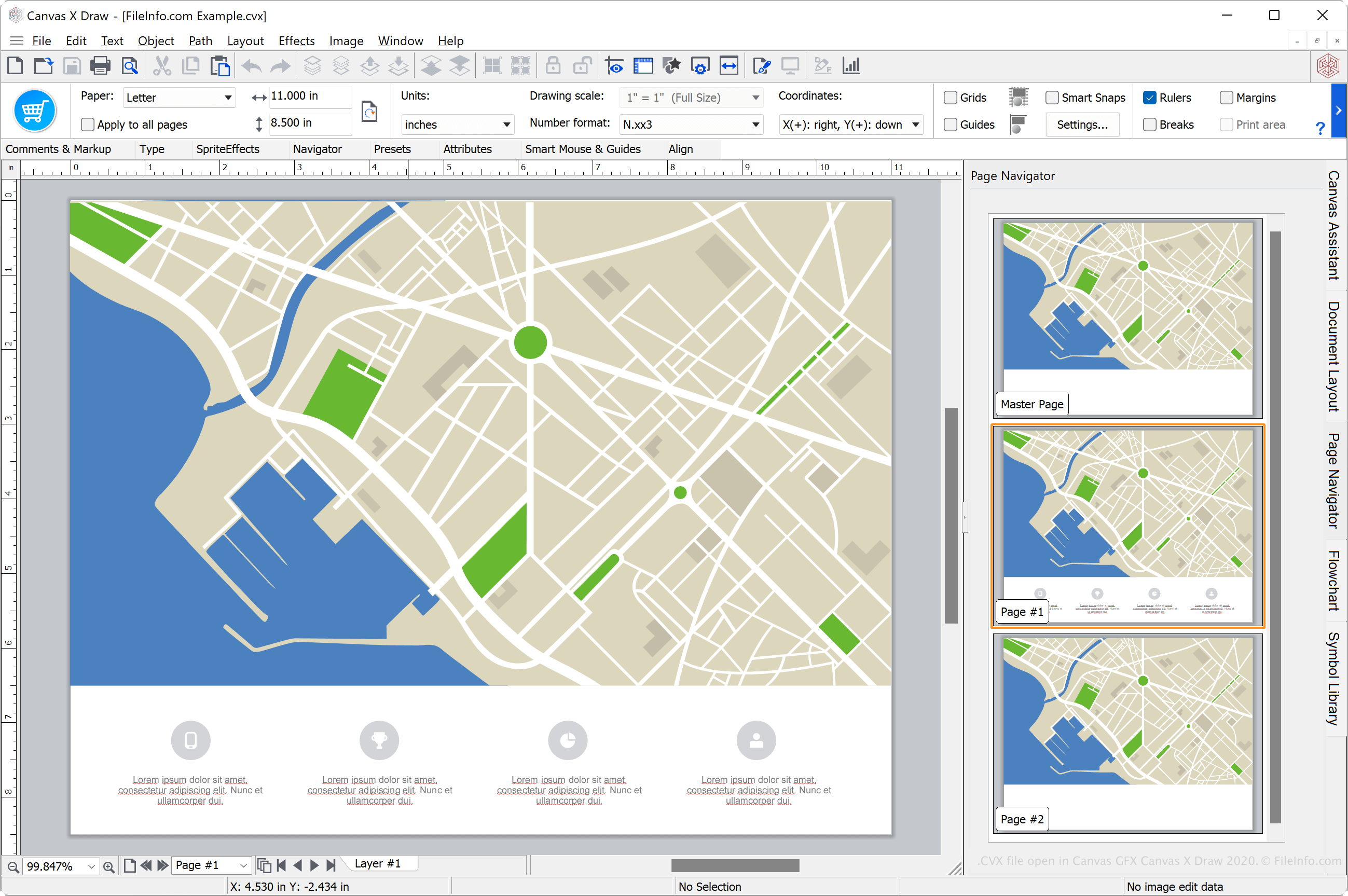Image resolution: width=1348 pixels, height=896 pixels.
Task: Click the Settings button under snapping
Action: 1083,124
